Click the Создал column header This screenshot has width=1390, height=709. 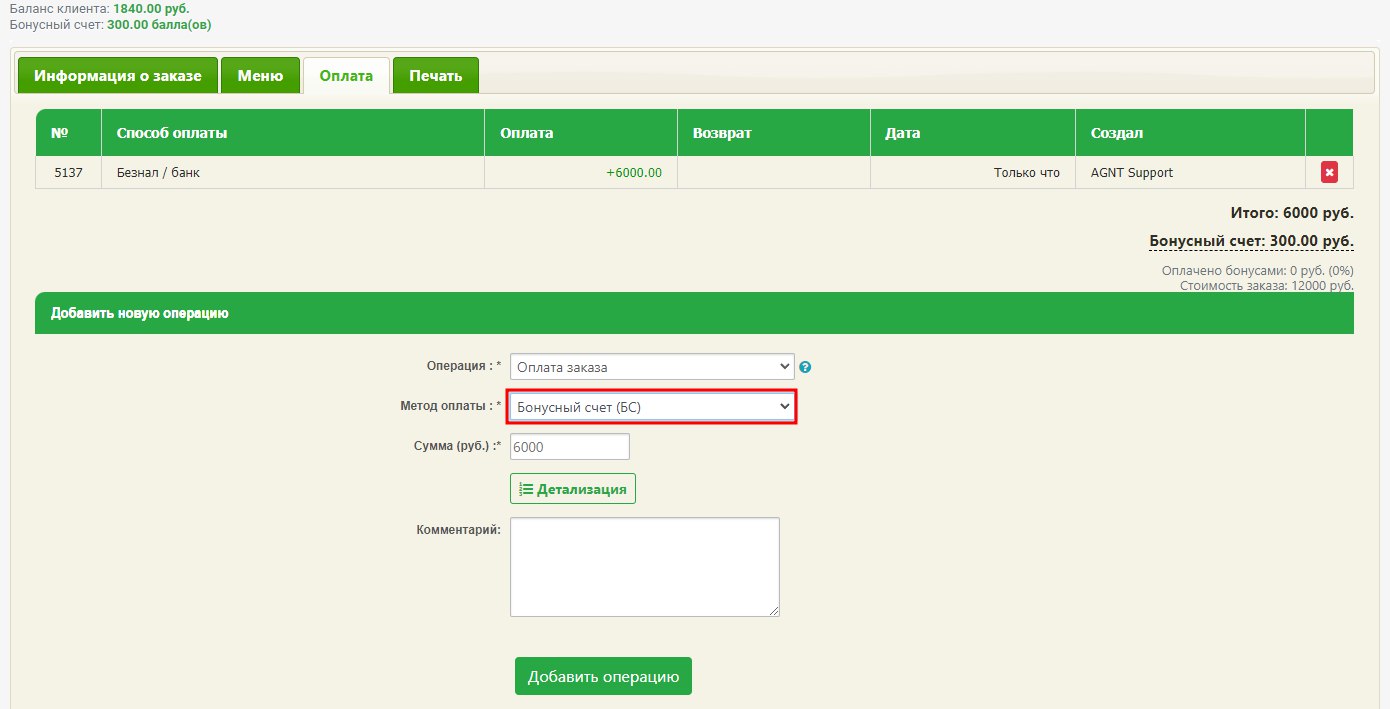pos(1117,133)
